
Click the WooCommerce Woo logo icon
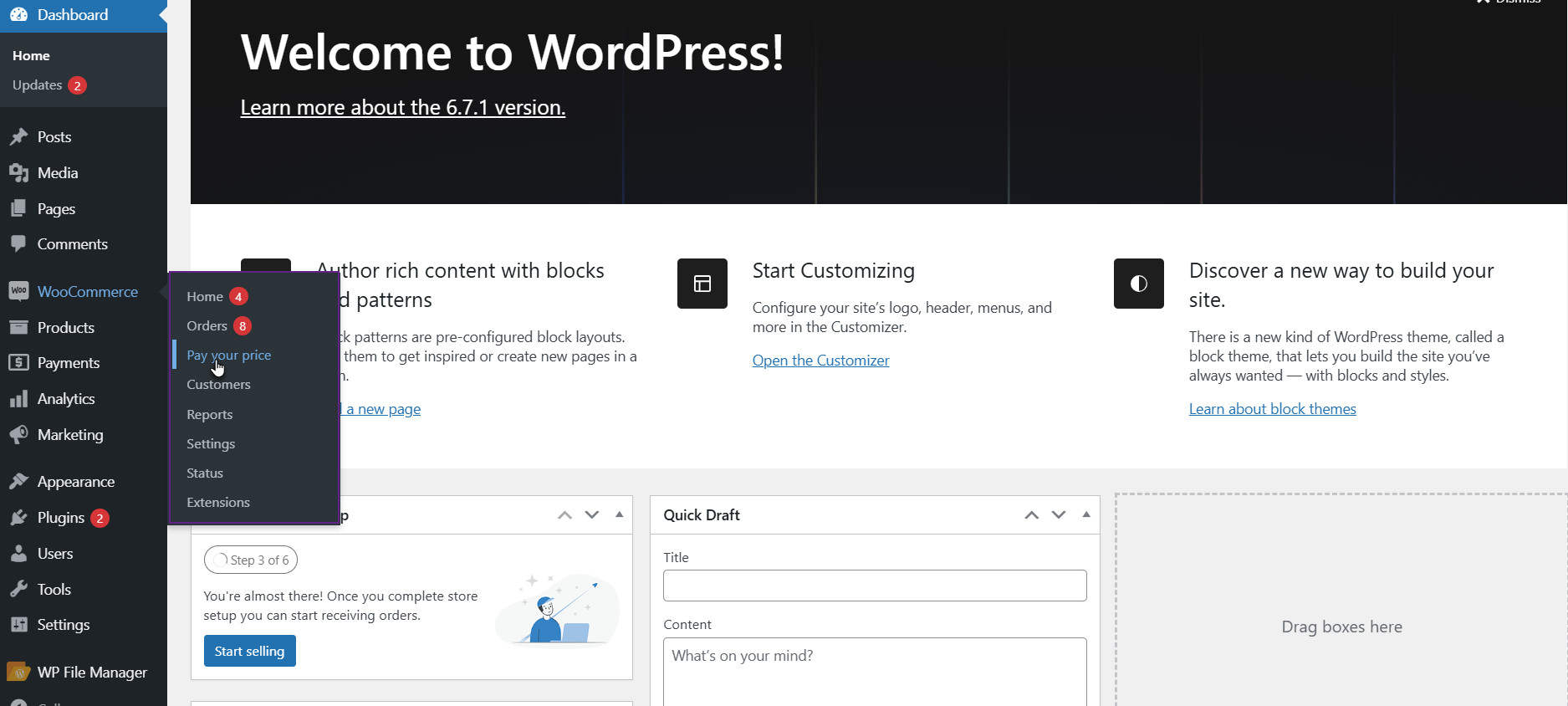18,291
